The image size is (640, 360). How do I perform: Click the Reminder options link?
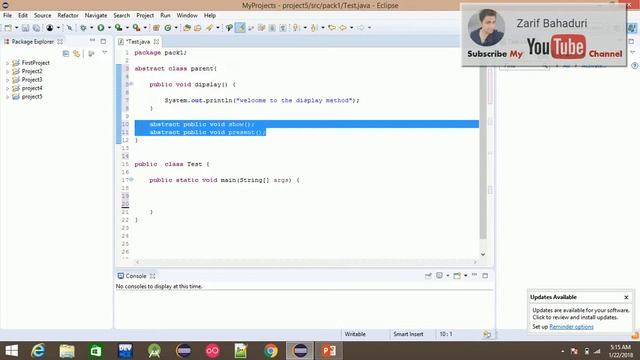pyautogui.click(x=571, y=327)
